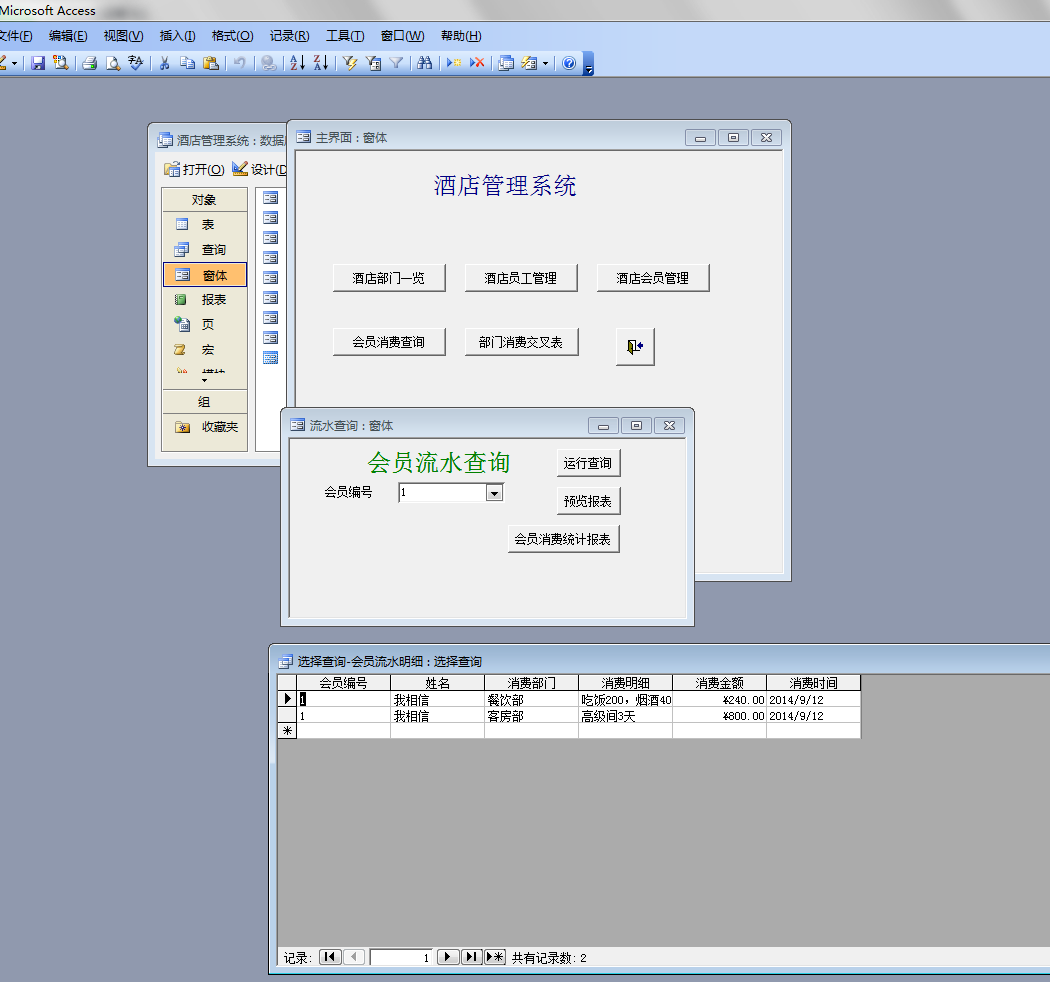Click the Print icon
Image resolution: width=1050 pixels, height=982 pixels.
pos(90,63)
